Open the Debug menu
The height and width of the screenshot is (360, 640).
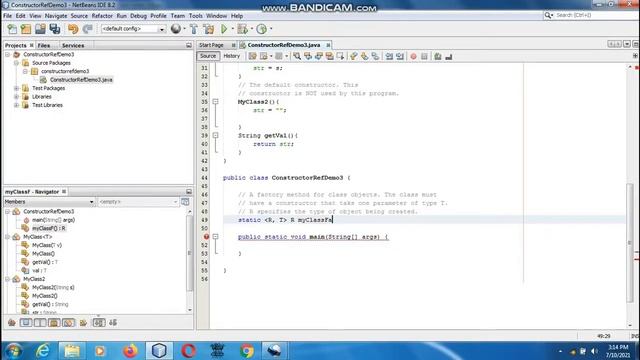[138, 16]
